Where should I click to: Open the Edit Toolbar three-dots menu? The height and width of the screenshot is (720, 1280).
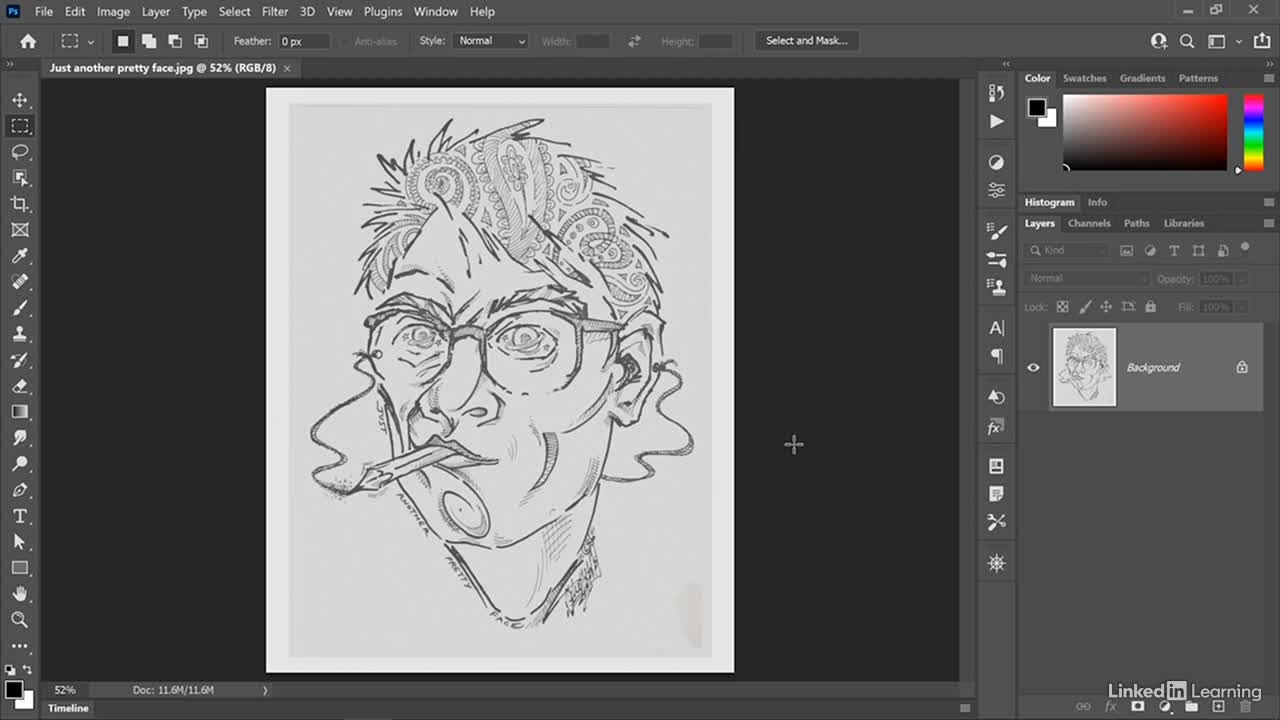[x=20, y=646]
